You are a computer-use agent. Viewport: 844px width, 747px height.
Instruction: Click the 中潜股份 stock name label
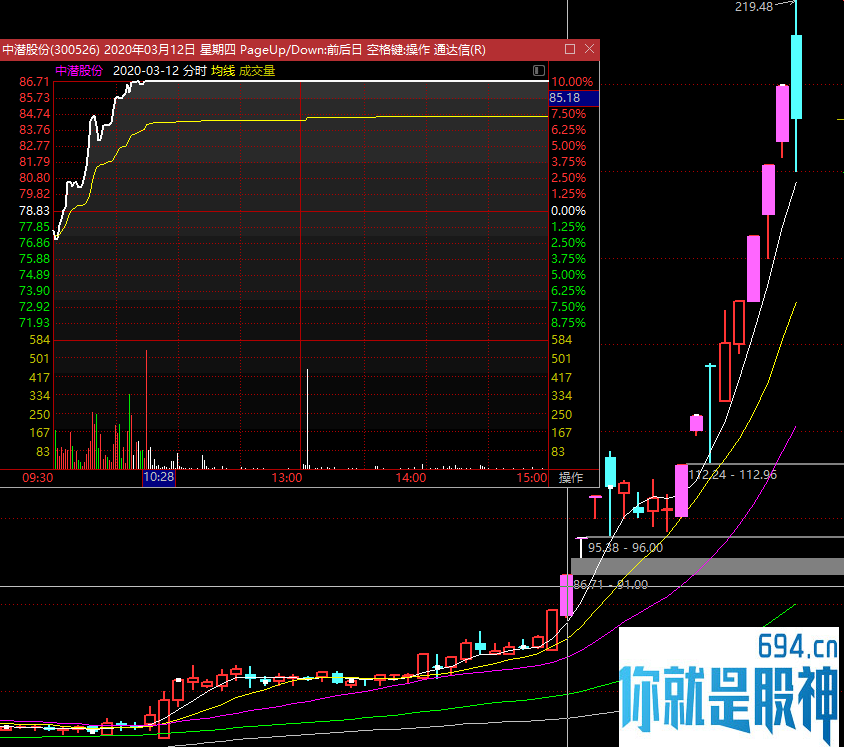tap(79, 71)
